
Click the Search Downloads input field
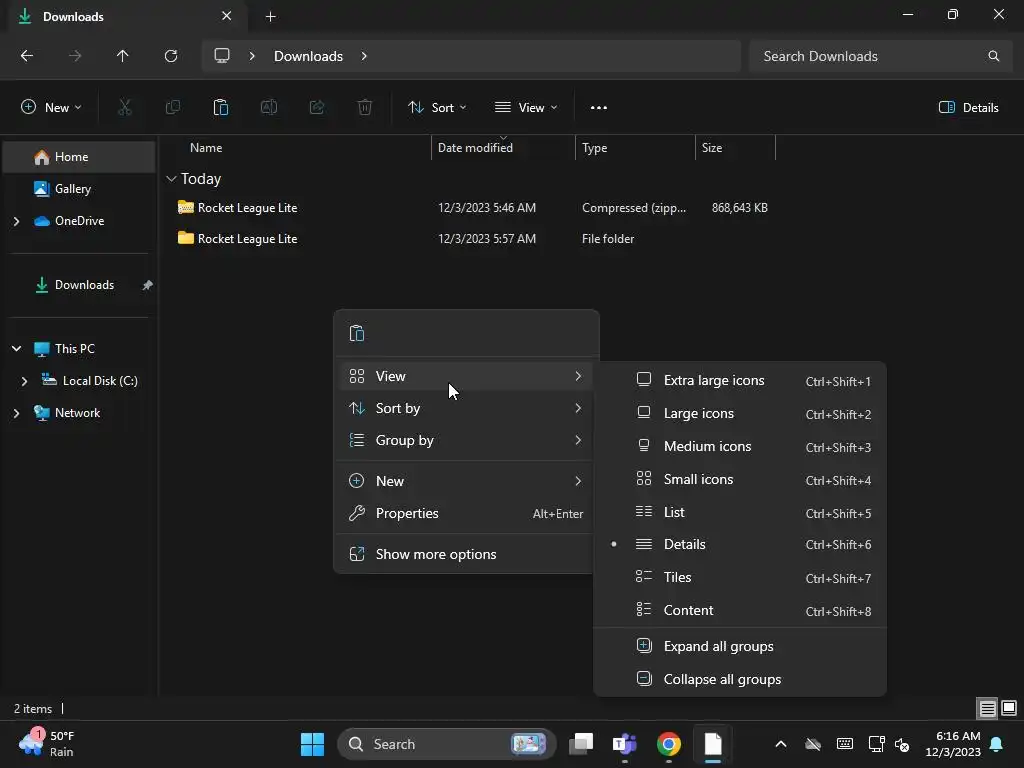click(881, 56)
